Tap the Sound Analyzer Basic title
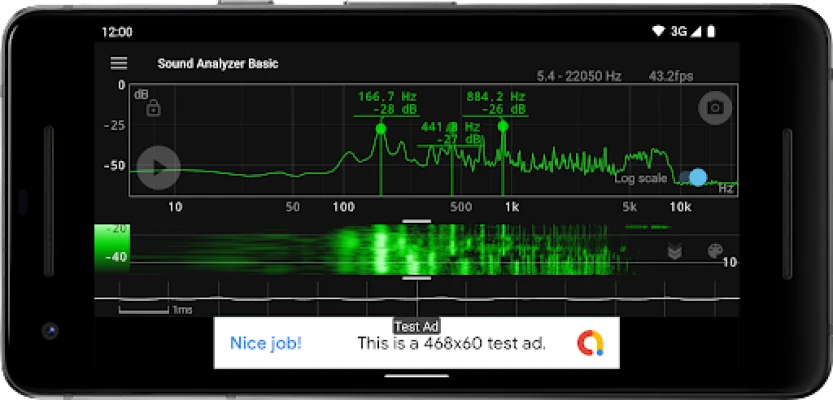 218,64
